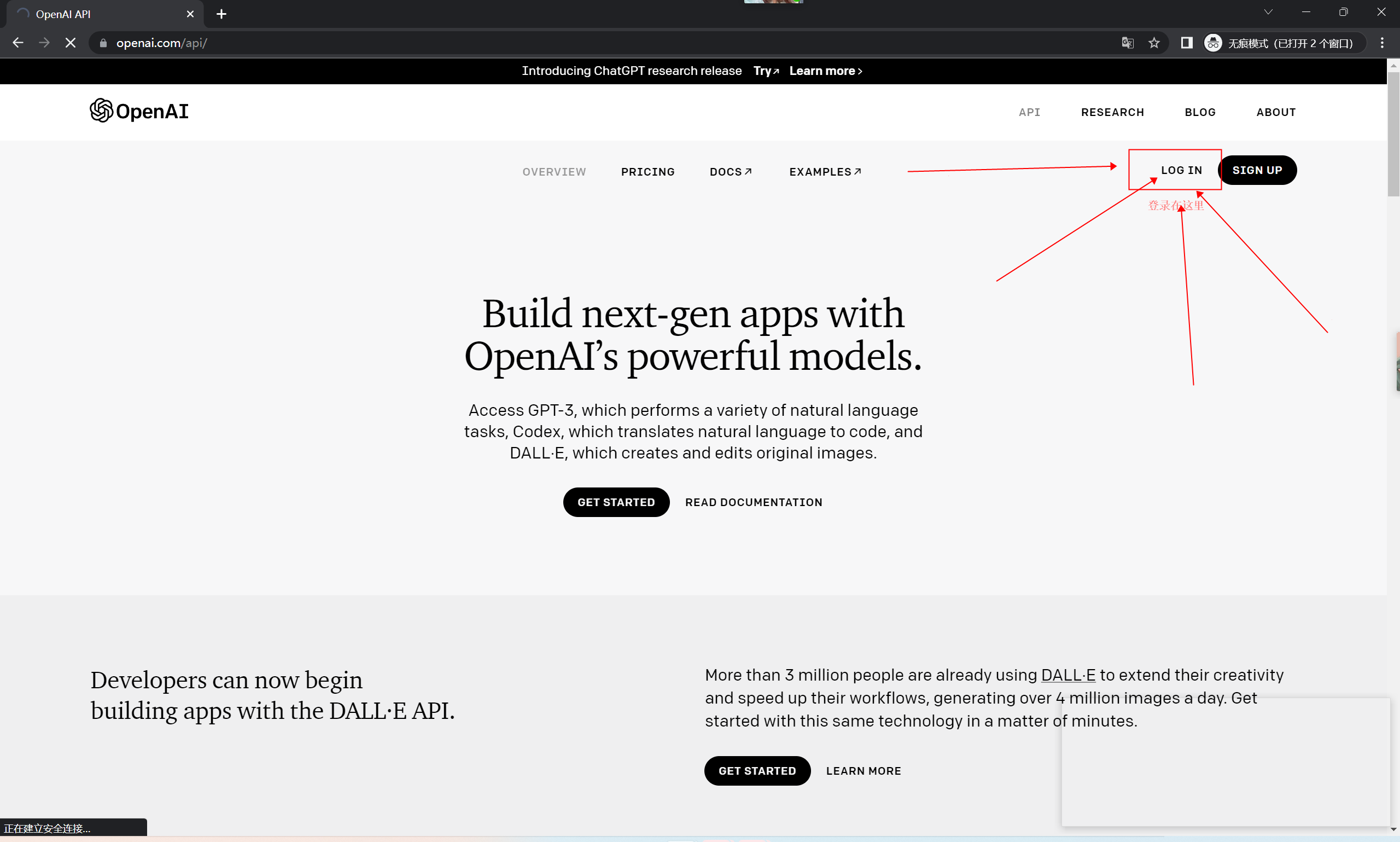Stop page loading with X button
The image size is (1400, 842).
coord(71,43)
